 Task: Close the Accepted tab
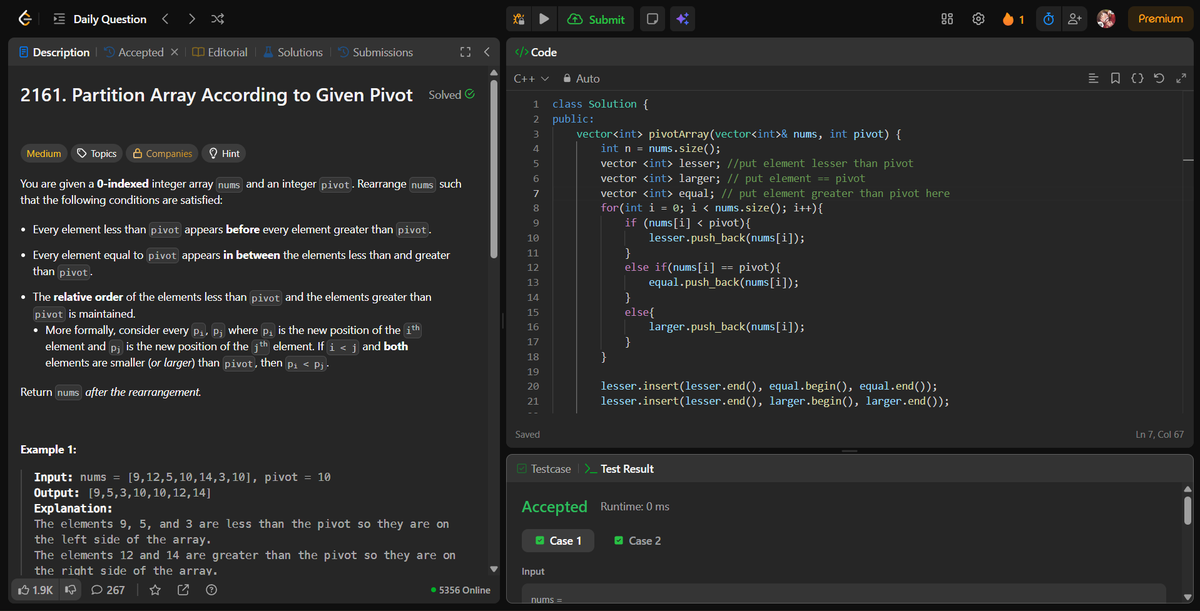point(174,52)
